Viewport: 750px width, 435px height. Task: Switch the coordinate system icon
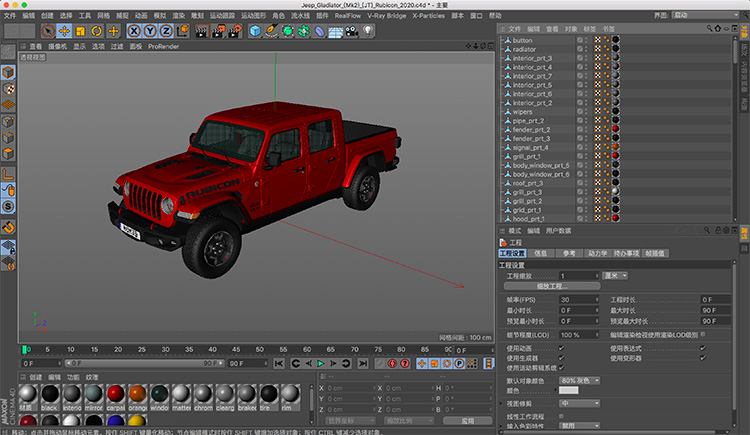tap(182, 31)
